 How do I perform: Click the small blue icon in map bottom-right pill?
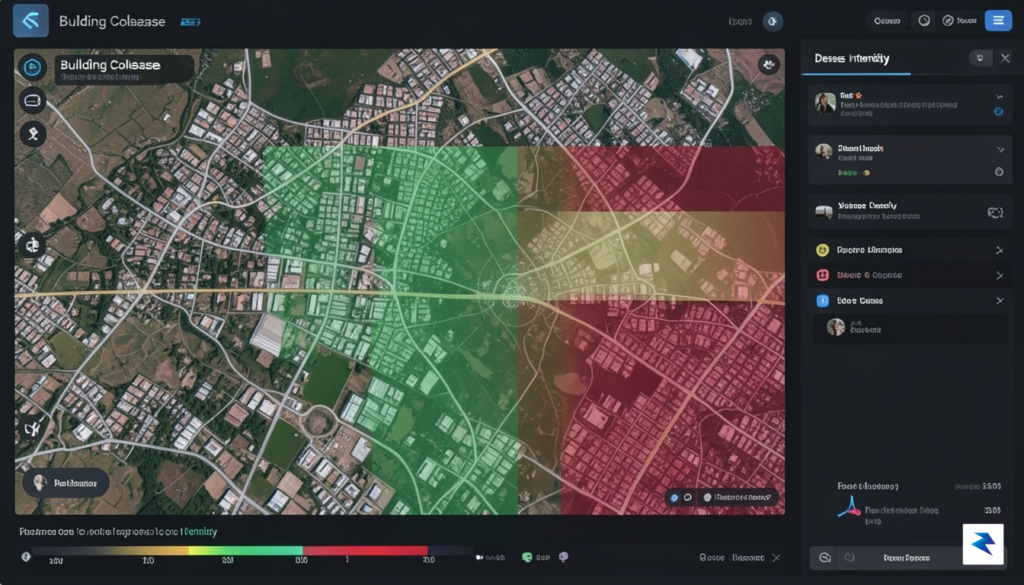(675, 498)
